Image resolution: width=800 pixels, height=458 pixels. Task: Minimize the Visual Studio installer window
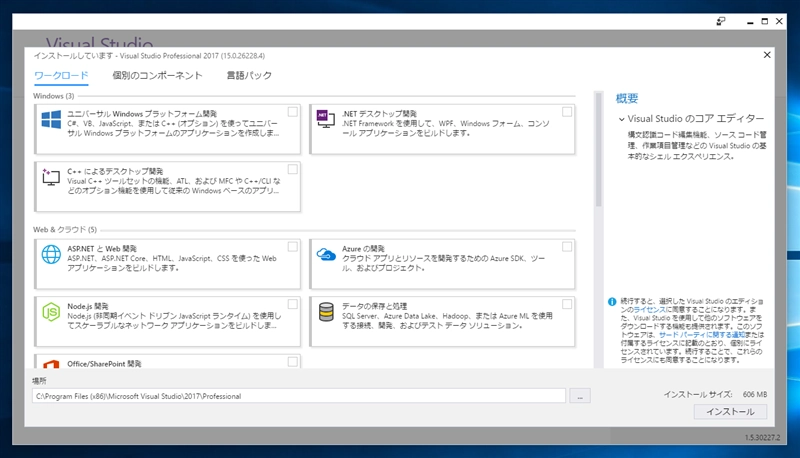(750, 21)
